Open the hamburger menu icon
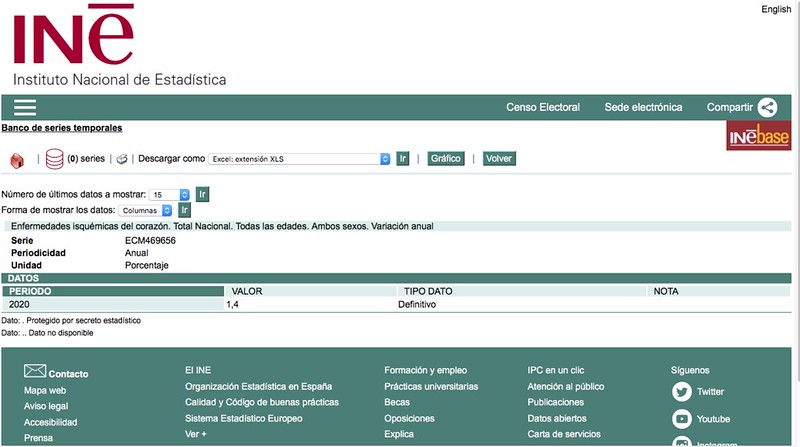Screen dimensions: 800x447 25,107
